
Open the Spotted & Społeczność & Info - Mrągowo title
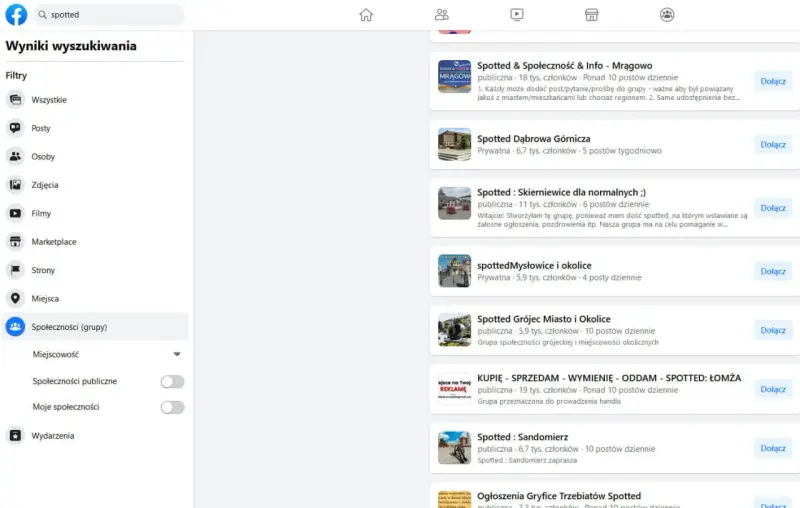click(x=564, y=65)
